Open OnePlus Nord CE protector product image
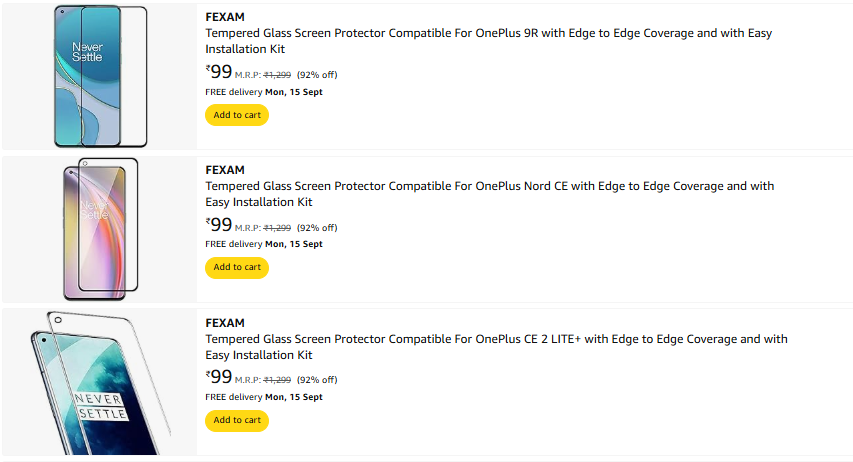The height and width of the screenshot is (462, 853). [100, 229]
